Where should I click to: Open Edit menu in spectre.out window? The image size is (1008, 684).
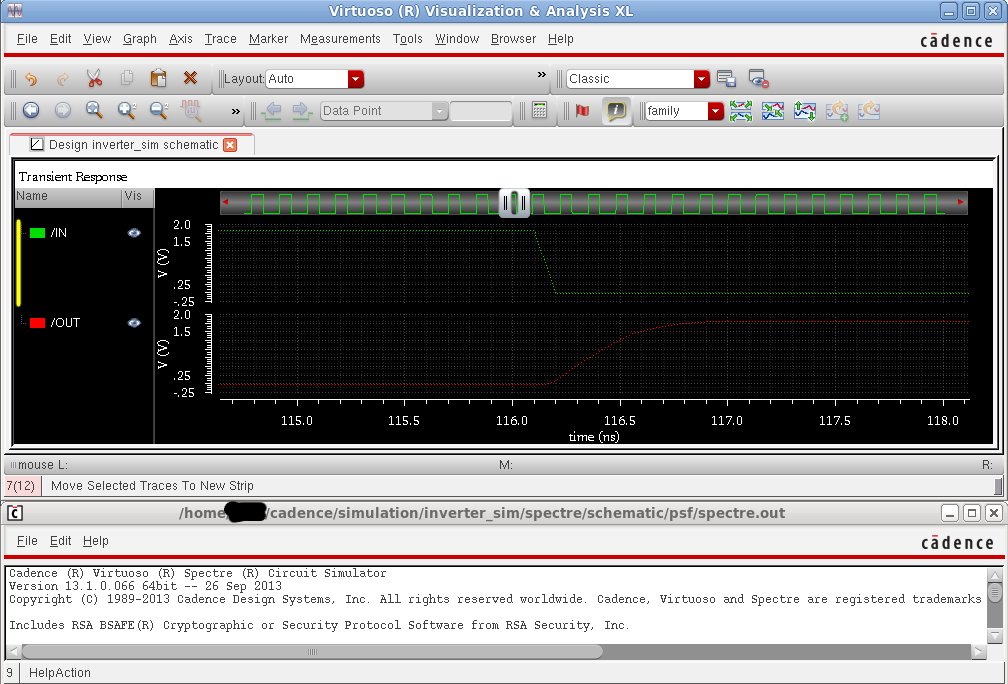(x=60, y=541)
